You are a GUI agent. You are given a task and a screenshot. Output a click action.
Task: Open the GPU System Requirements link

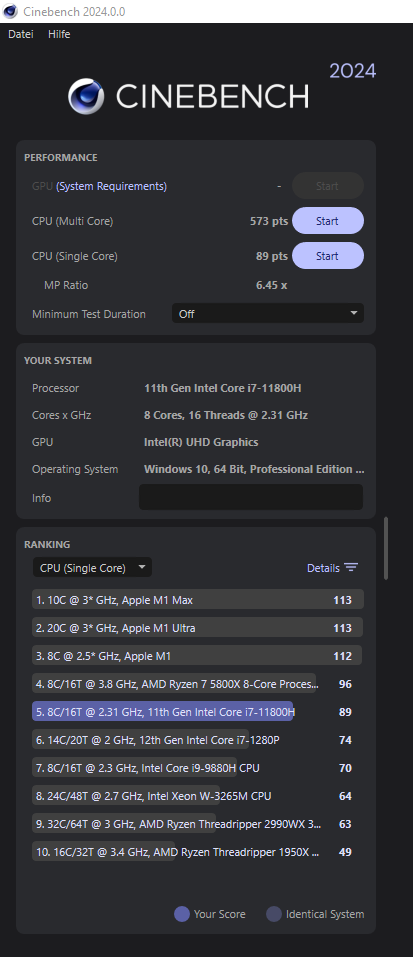tap(112, 186)
